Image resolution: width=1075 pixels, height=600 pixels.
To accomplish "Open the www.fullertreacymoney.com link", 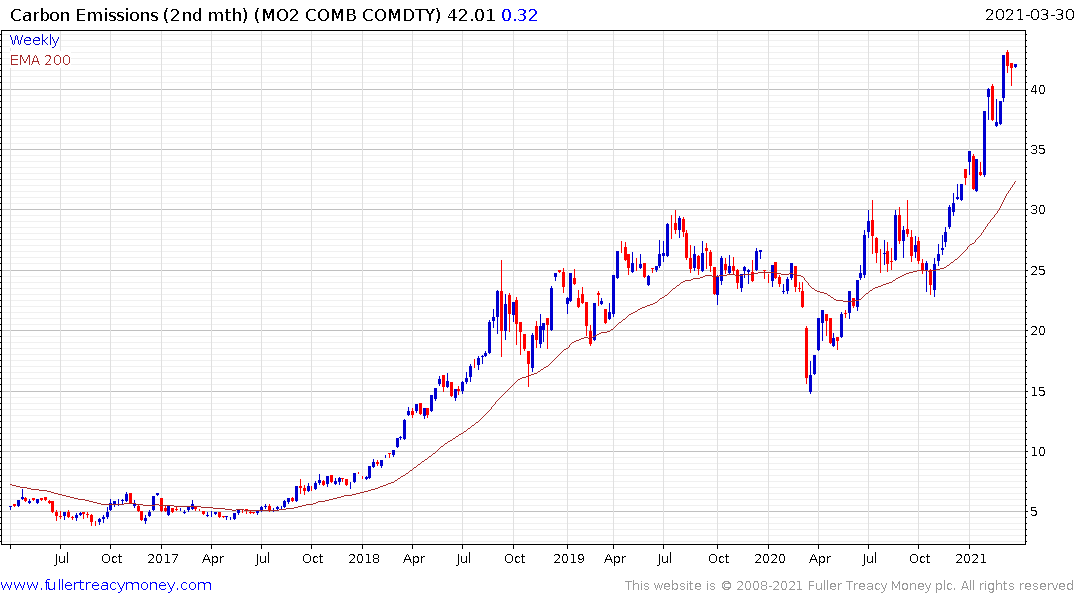I will pyautogui.click(x=106, y=585).
